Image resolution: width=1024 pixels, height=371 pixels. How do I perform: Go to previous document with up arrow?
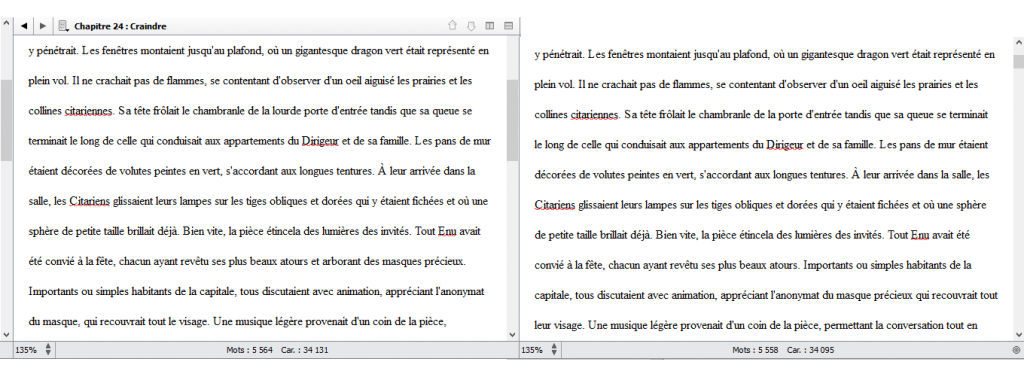pyautogui.click(x=452, y=26)
